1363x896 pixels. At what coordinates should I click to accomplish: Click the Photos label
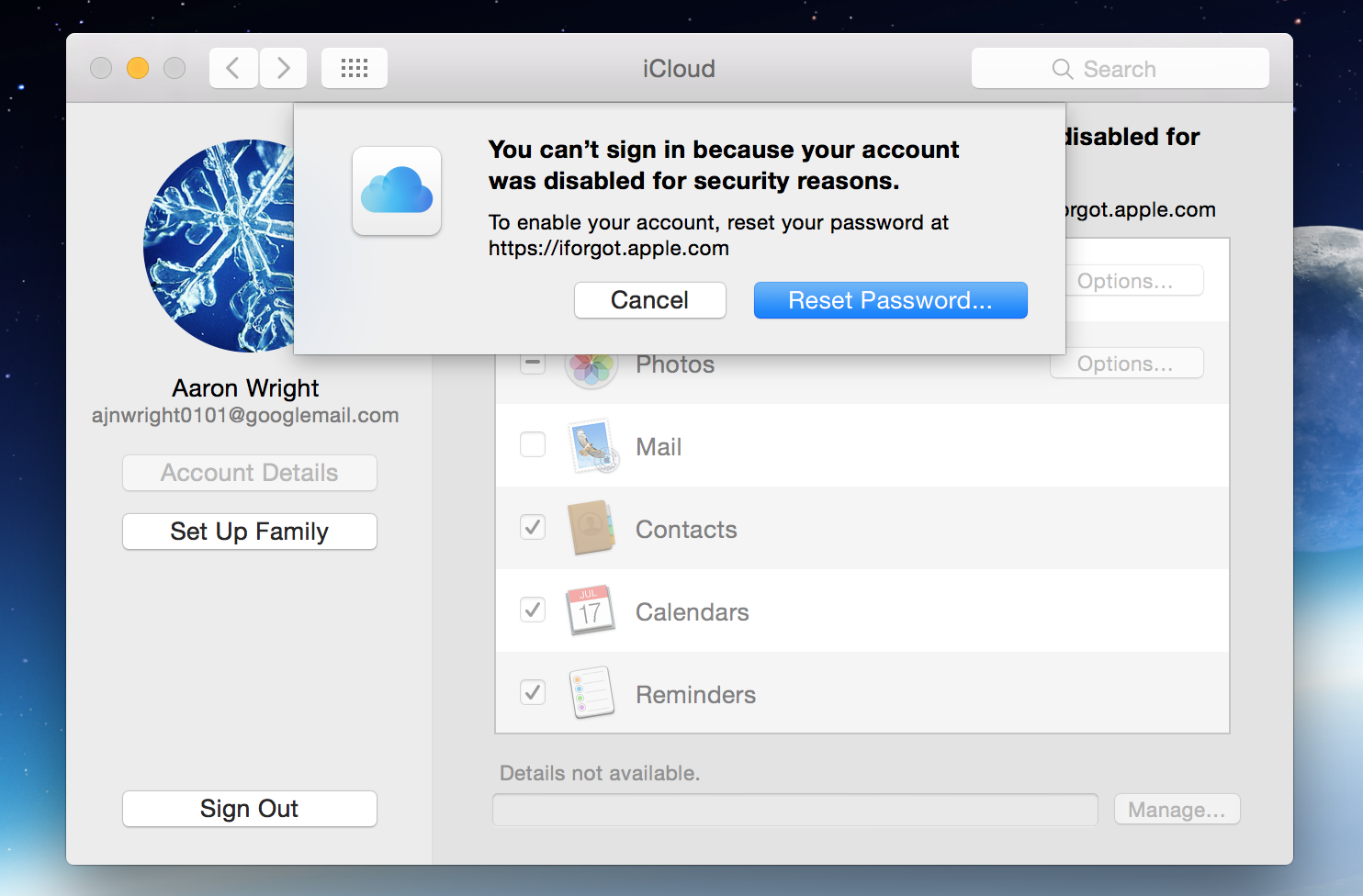pyautogui.click(x=675, y=365)
